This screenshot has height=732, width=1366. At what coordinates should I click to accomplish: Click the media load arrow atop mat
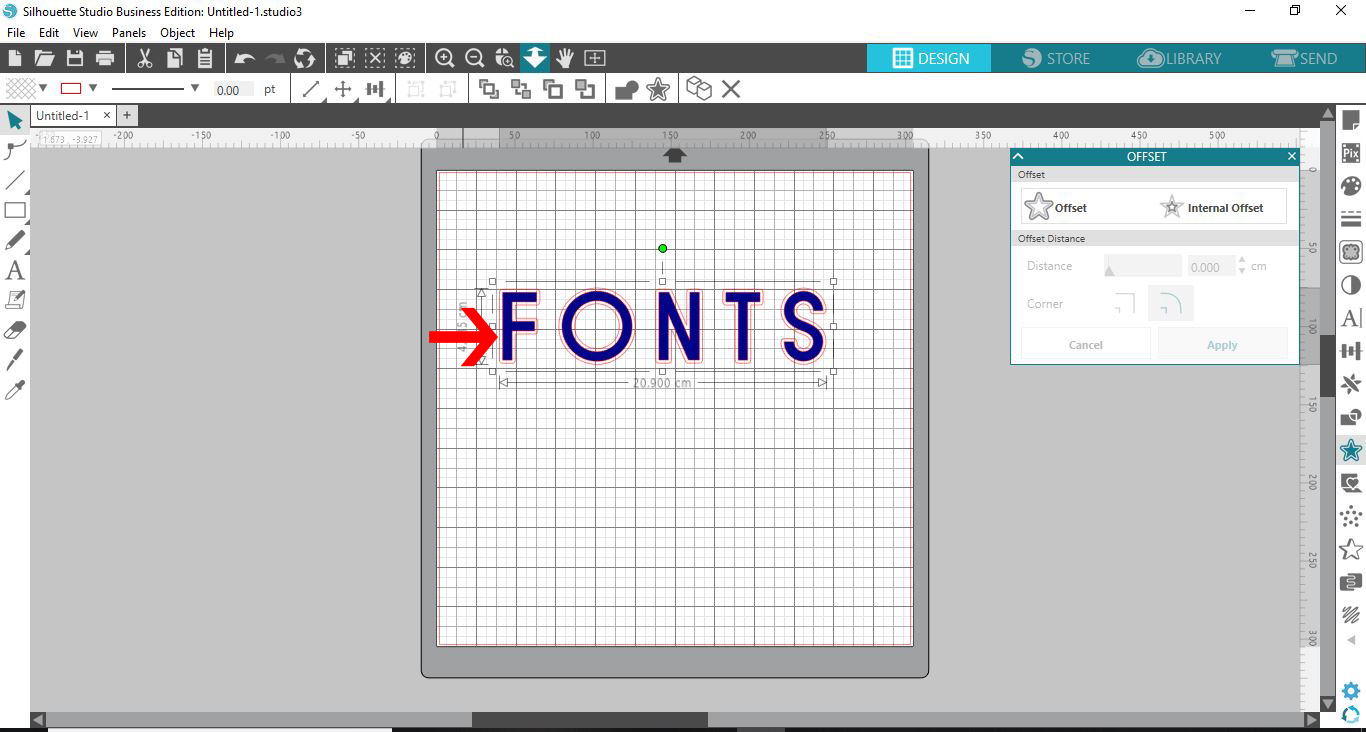coord(675,155)
